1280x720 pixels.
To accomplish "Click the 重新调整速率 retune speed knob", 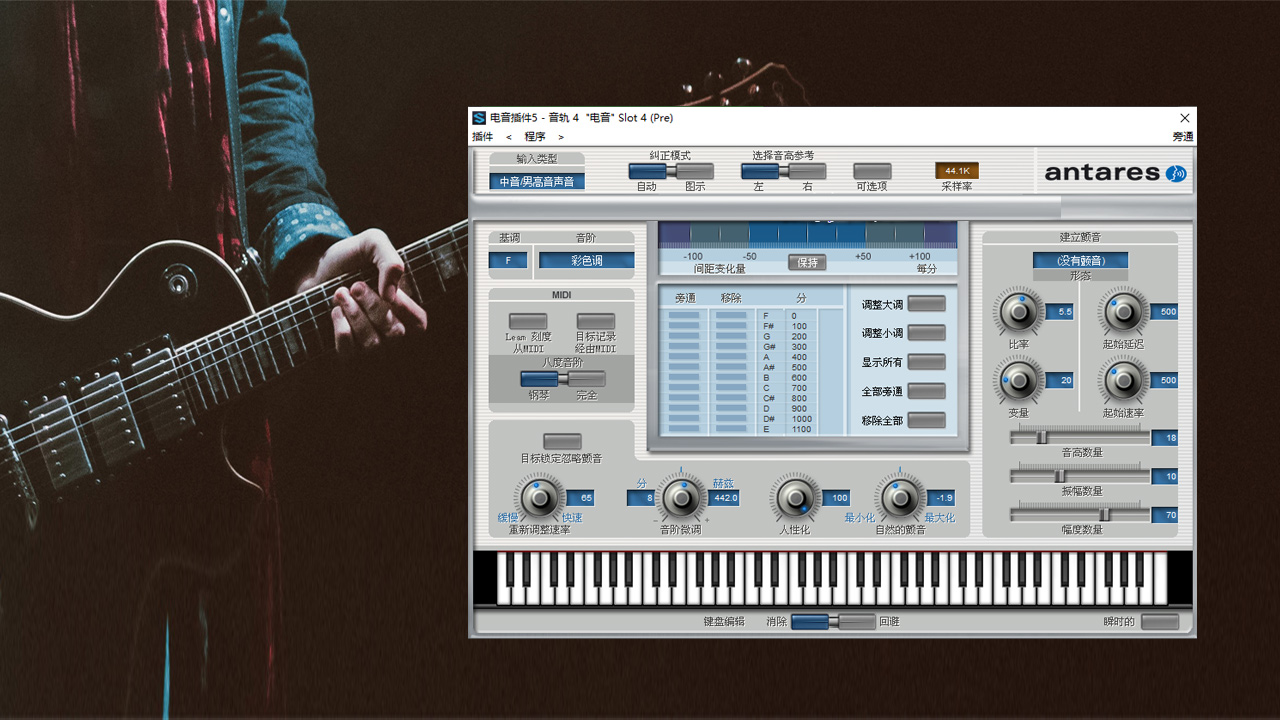I will coord(539,497).
